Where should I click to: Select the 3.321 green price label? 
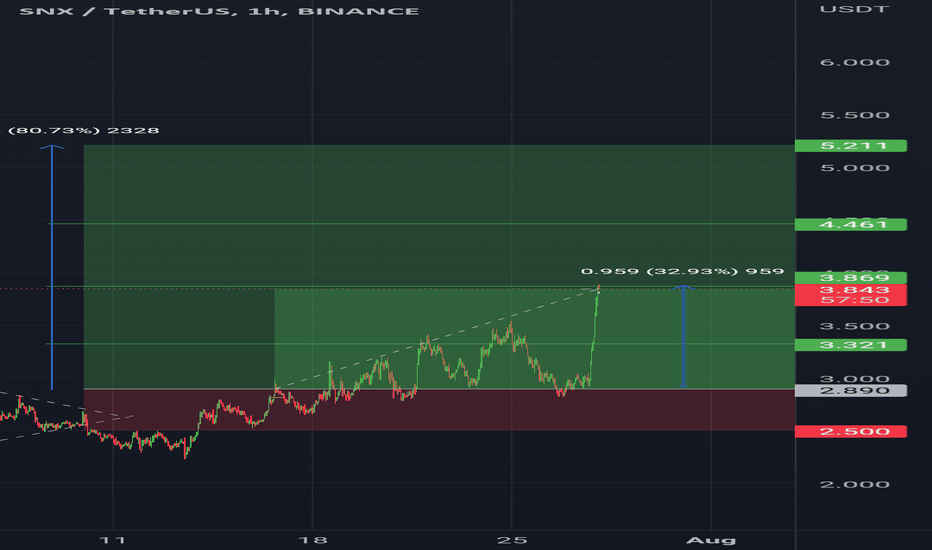tap(851, 345)
